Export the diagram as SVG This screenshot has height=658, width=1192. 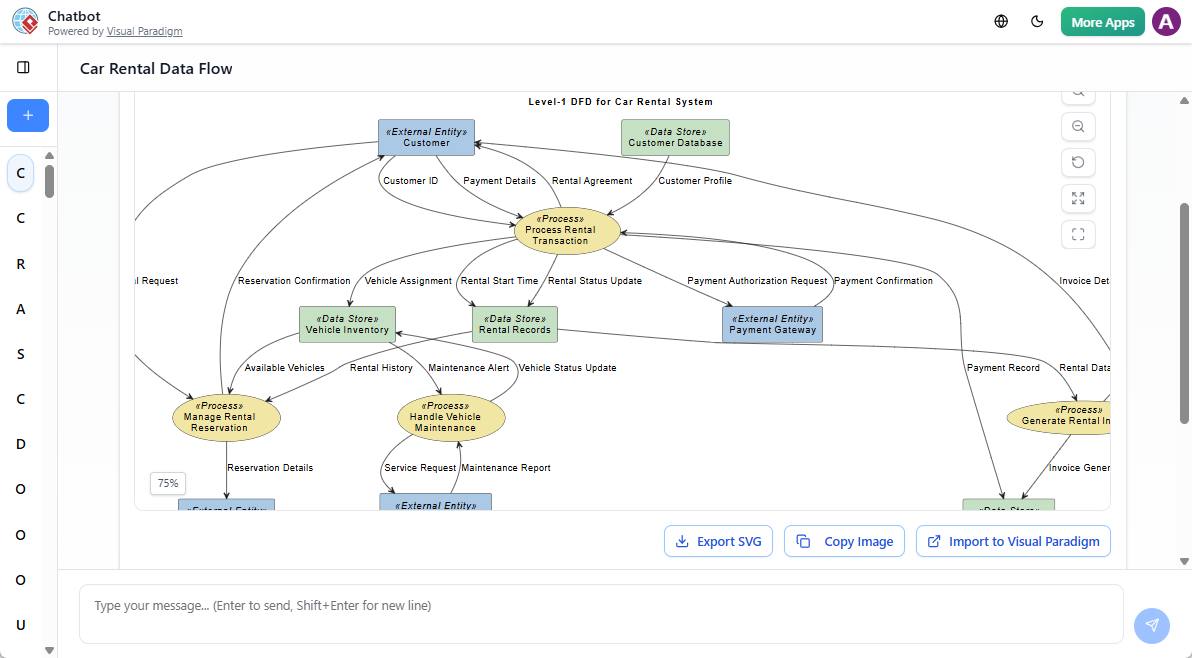(x=718, y=541)
